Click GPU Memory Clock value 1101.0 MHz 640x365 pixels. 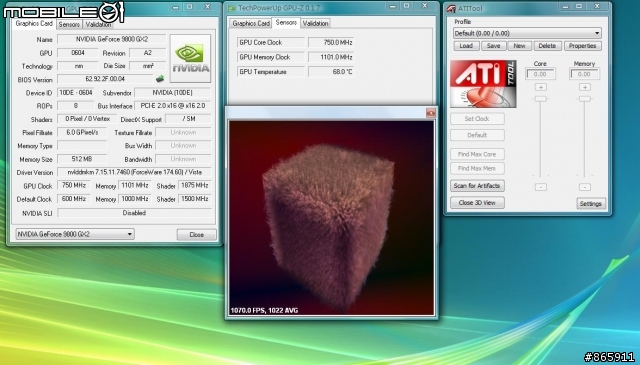pyautogui.click(x=331, y=57)
